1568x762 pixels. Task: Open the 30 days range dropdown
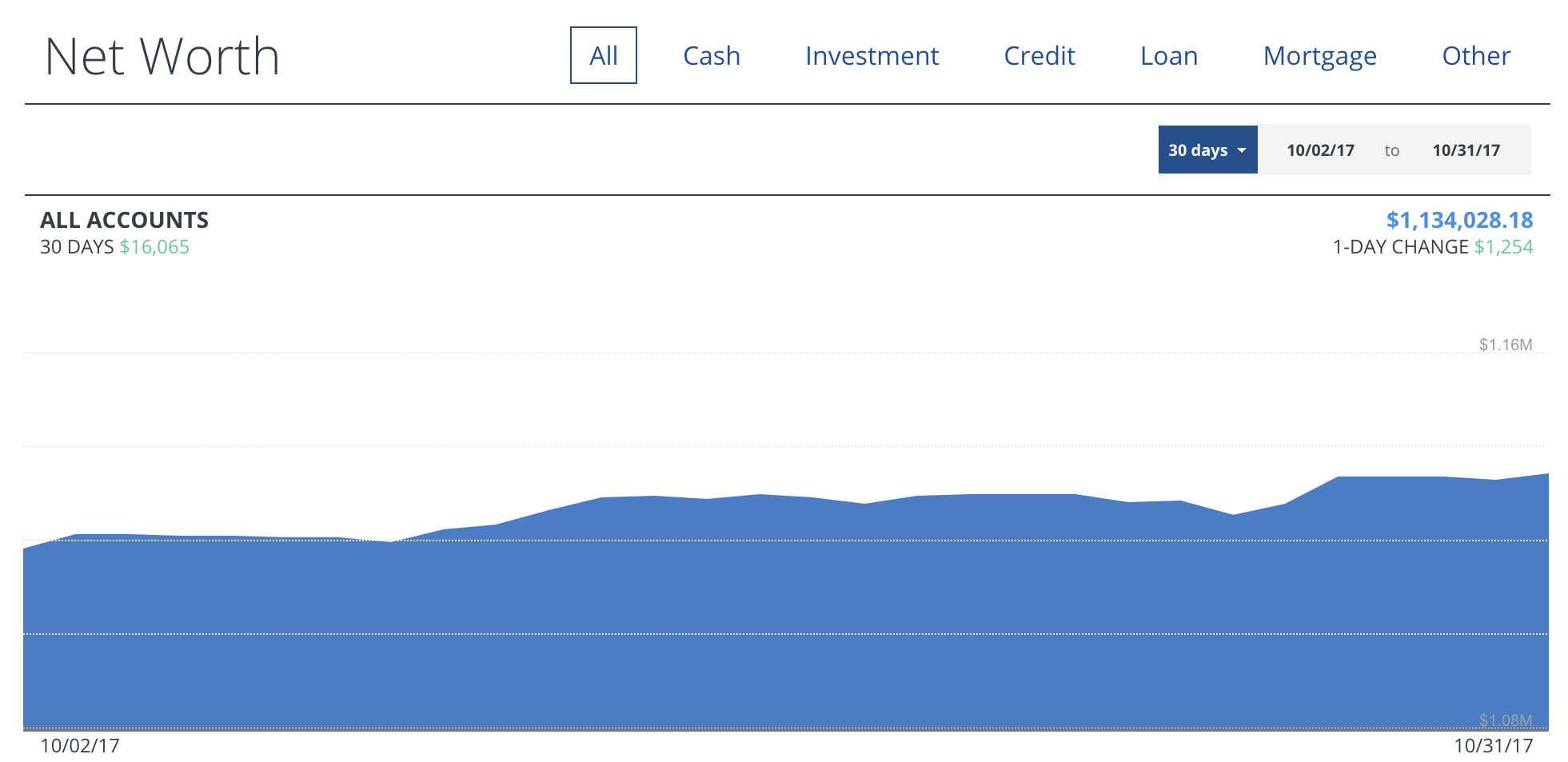[x=1198, y=150]
